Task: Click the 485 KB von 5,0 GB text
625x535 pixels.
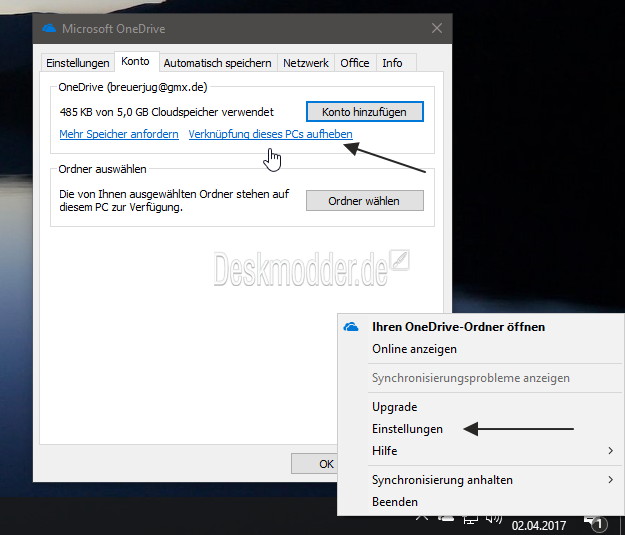Action: pyautogui.click(x=167, y=112)
